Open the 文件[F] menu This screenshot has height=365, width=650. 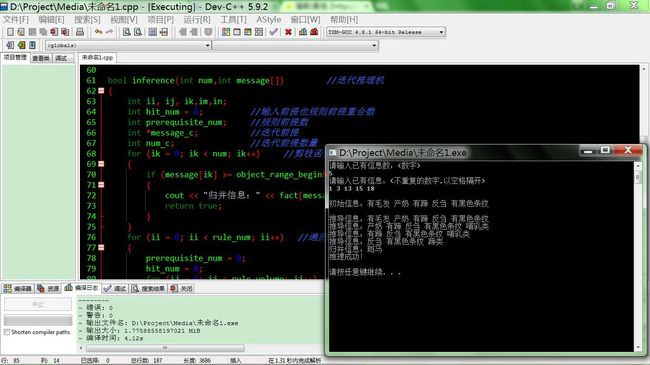(16, 19)
